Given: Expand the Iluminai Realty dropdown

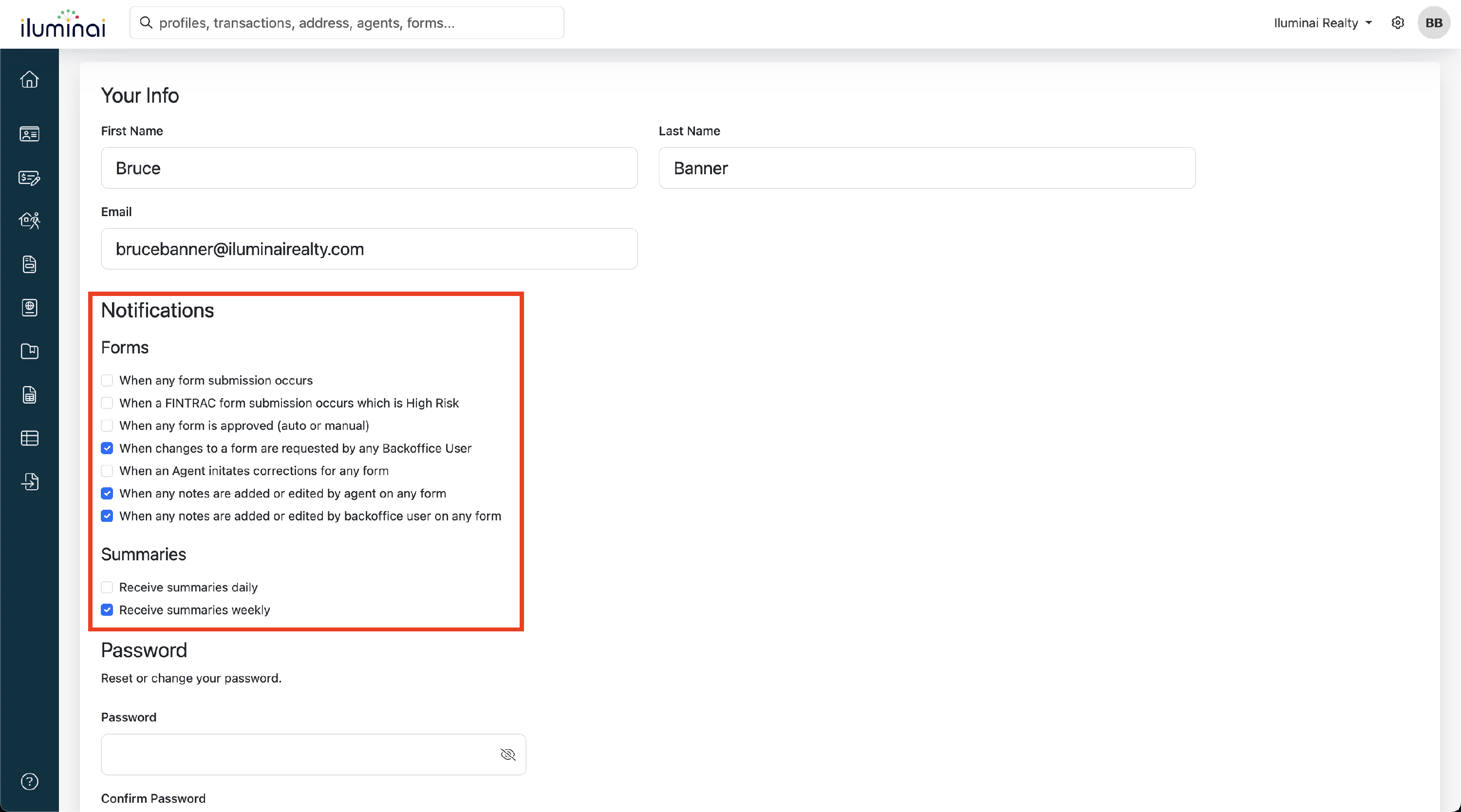Looking at the screenshot, I should pyautogui.click(x=1323, y=23).
